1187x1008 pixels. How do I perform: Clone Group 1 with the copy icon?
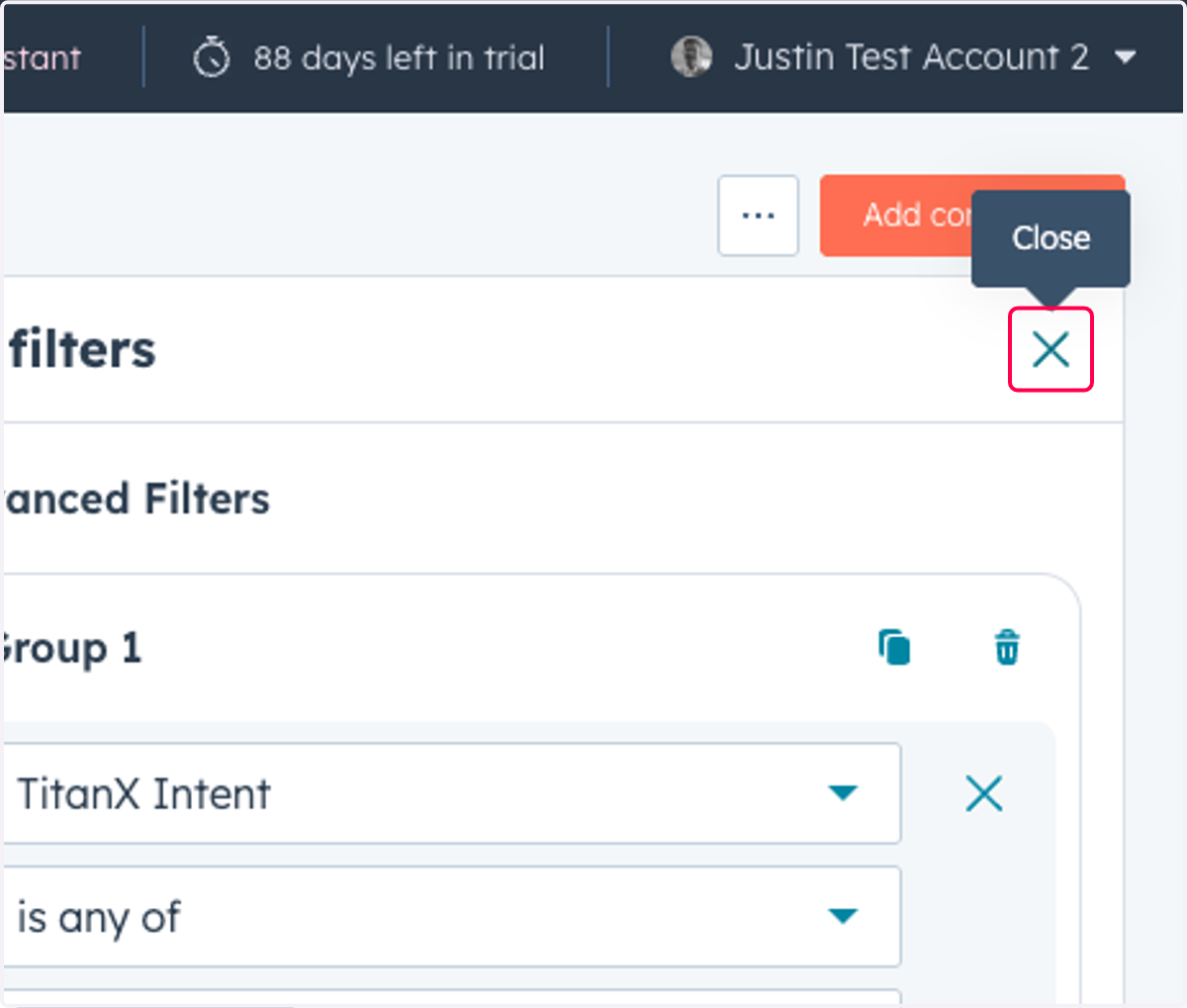click(x=894, y=648)
